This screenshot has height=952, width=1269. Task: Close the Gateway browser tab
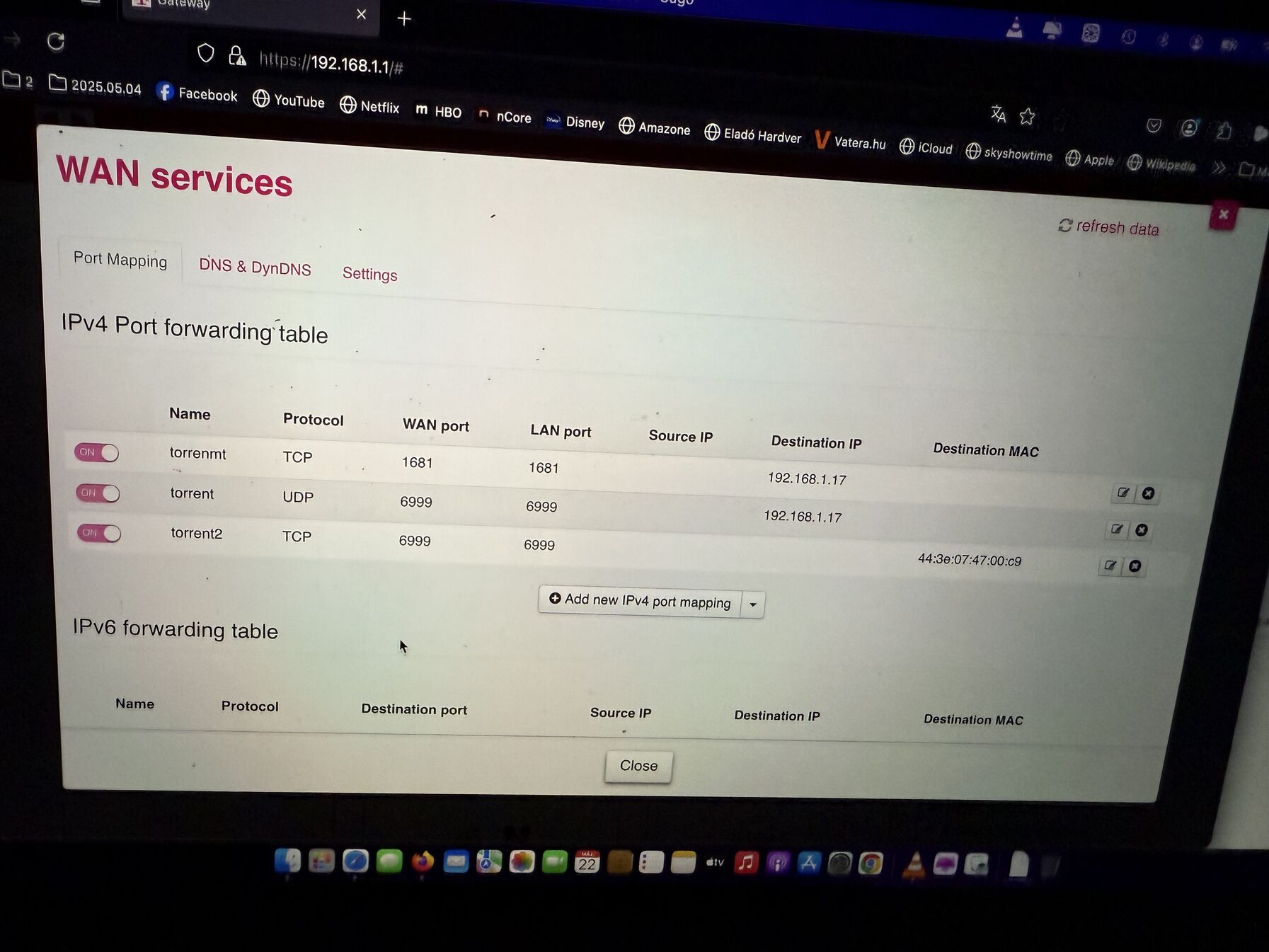coord(362,14)
